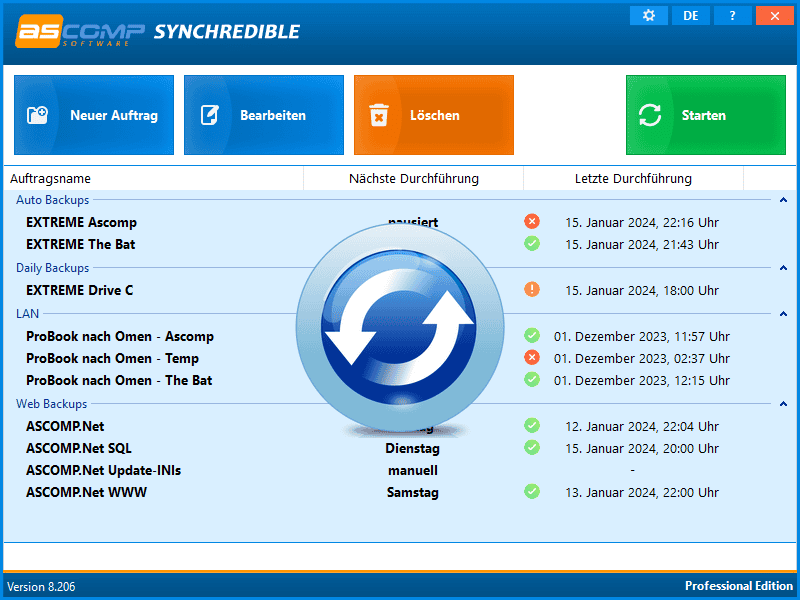This screenshot has width=800, height=600.
Task: Click date 15. Januar 2024, 22:16 Uhr
Action: (x=642, y=223)
